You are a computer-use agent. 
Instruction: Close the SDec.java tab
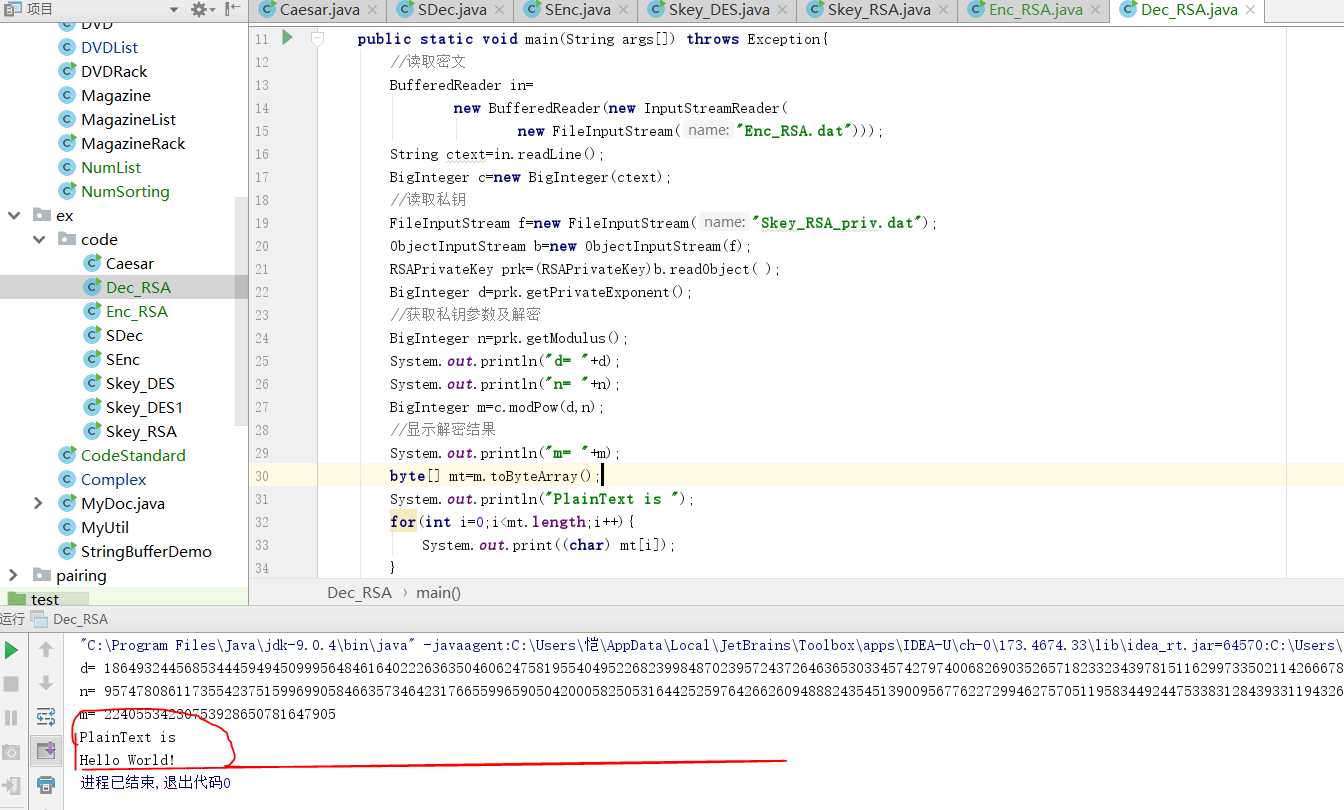[x=501, y=10]
